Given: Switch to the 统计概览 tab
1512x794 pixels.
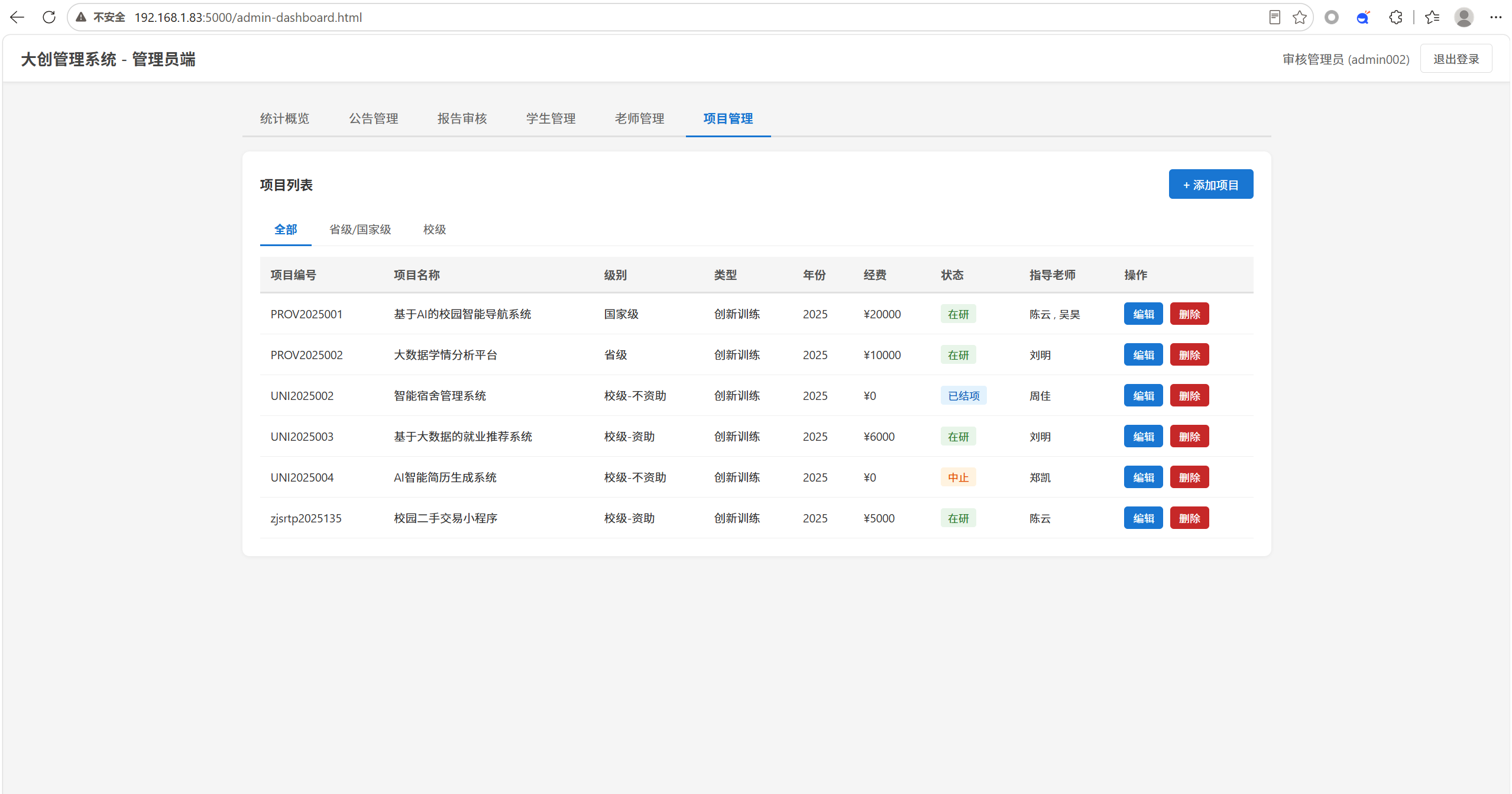Looking at the screenshot, I should point(284,118).
